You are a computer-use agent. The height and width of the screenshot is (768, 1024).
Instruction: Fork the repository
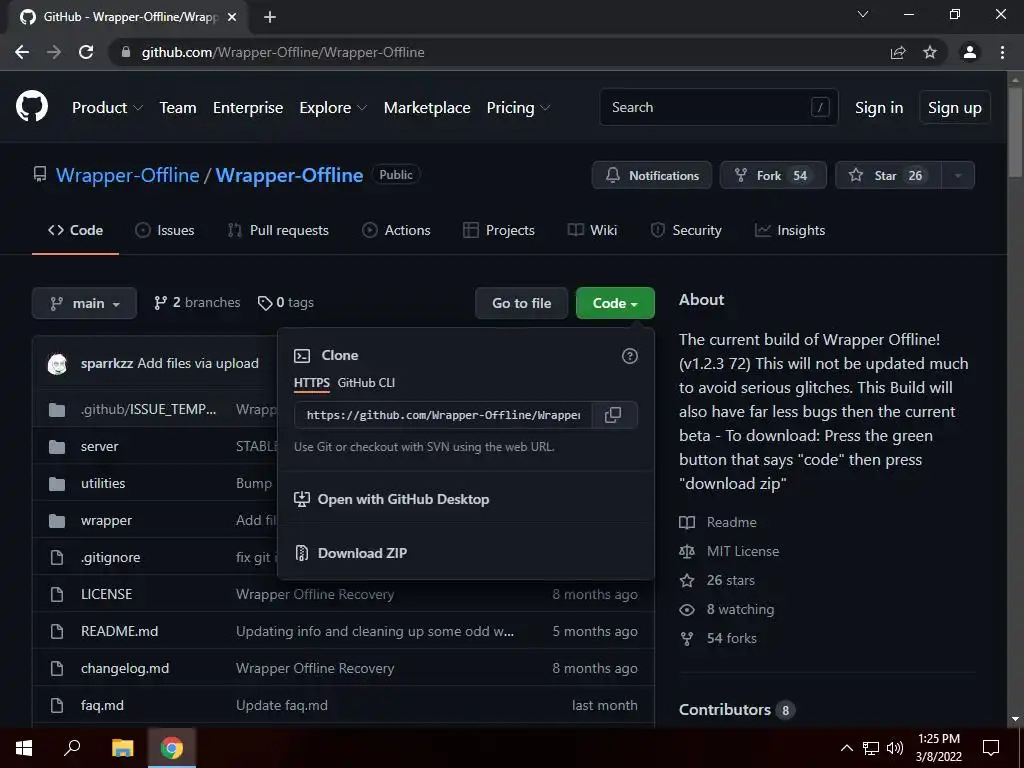(x=773, y=176)
